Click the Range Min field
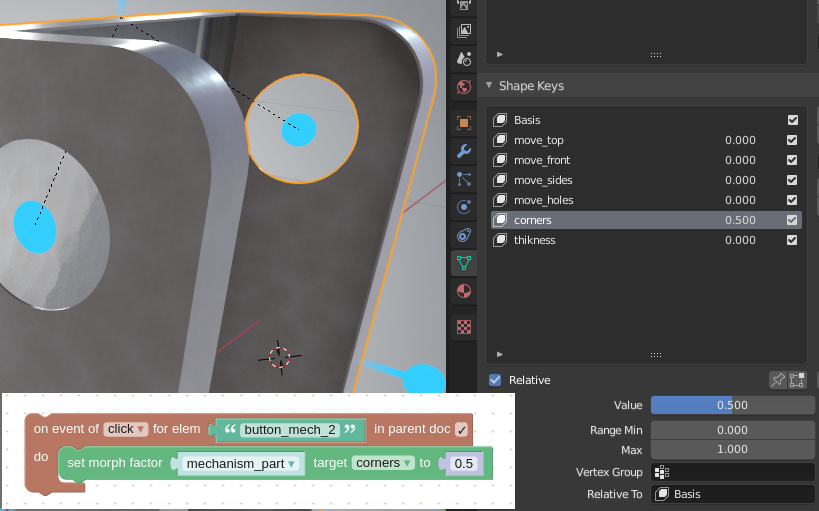This screenshot has width=819, height=511. [x=732, y=430]
